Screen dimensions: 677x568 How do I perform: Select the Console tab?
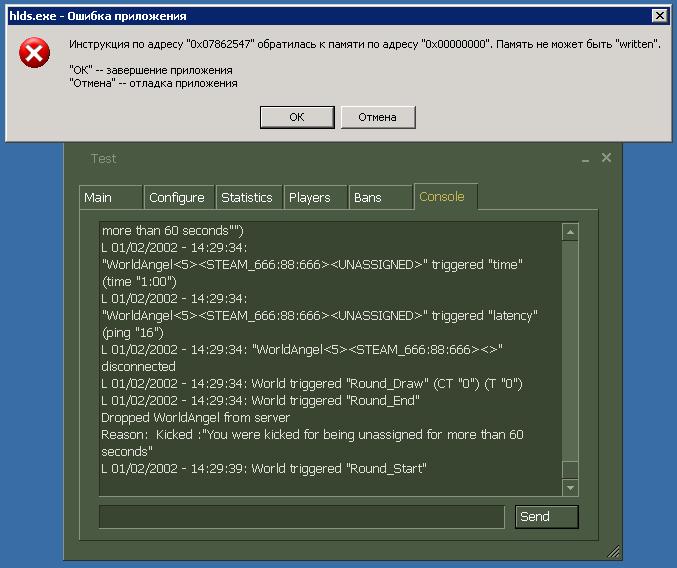point(446,197)
